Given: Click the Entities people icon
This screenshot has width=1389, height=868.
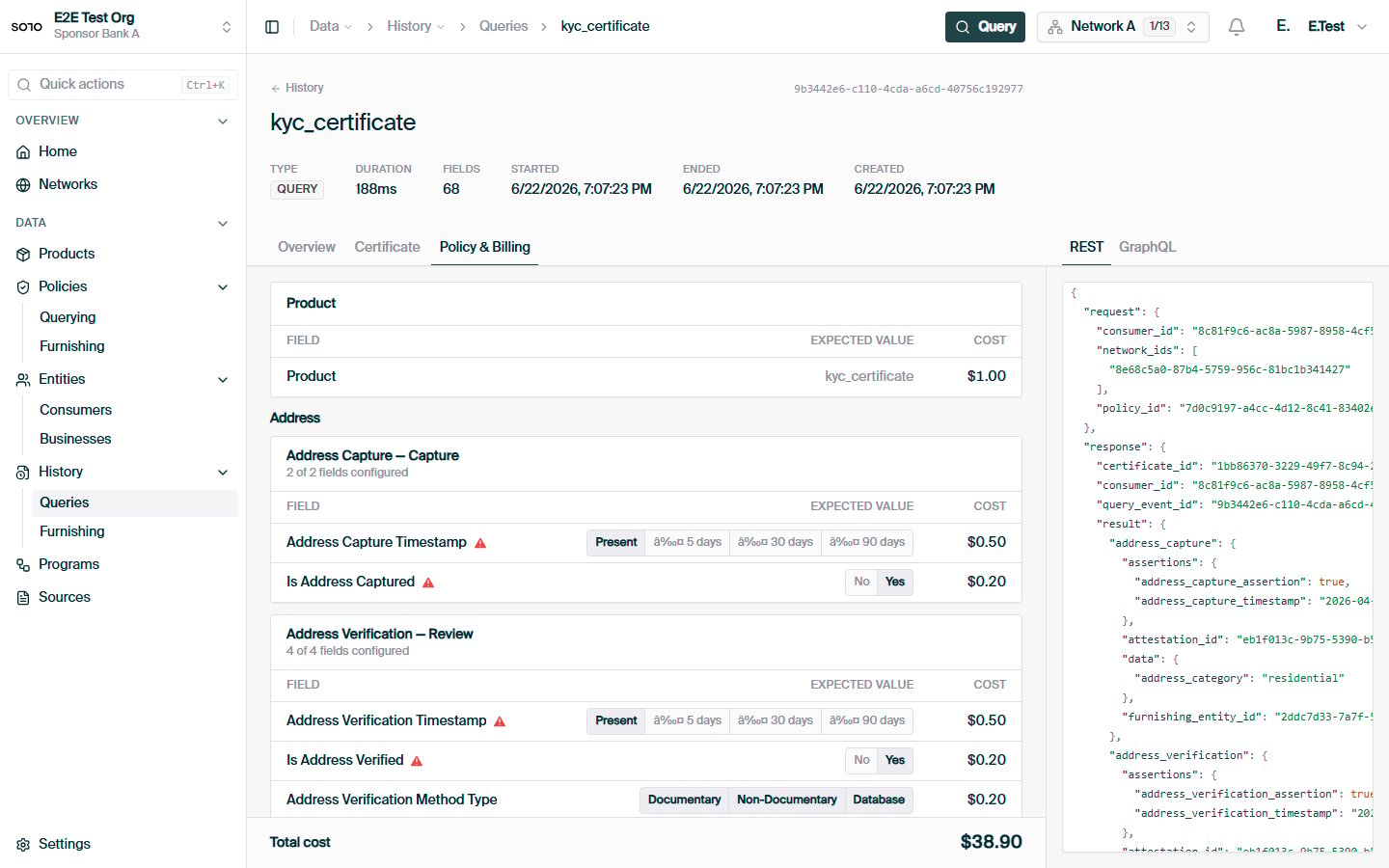Looking at the screenshot, I should click(23, 380).
